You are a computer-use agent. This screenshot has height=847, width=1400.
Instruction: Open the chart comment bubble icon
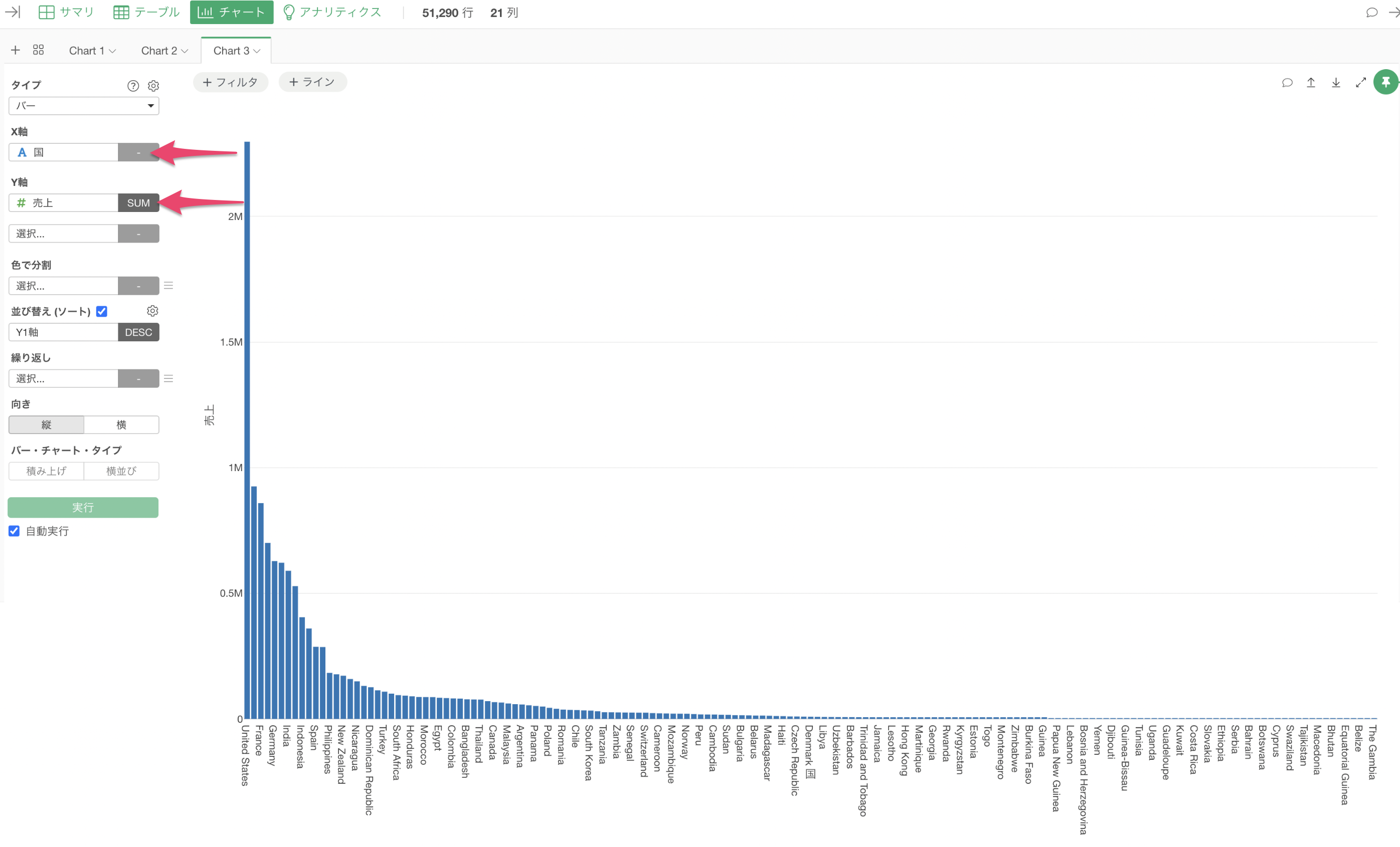click(x=1287, y=83)
